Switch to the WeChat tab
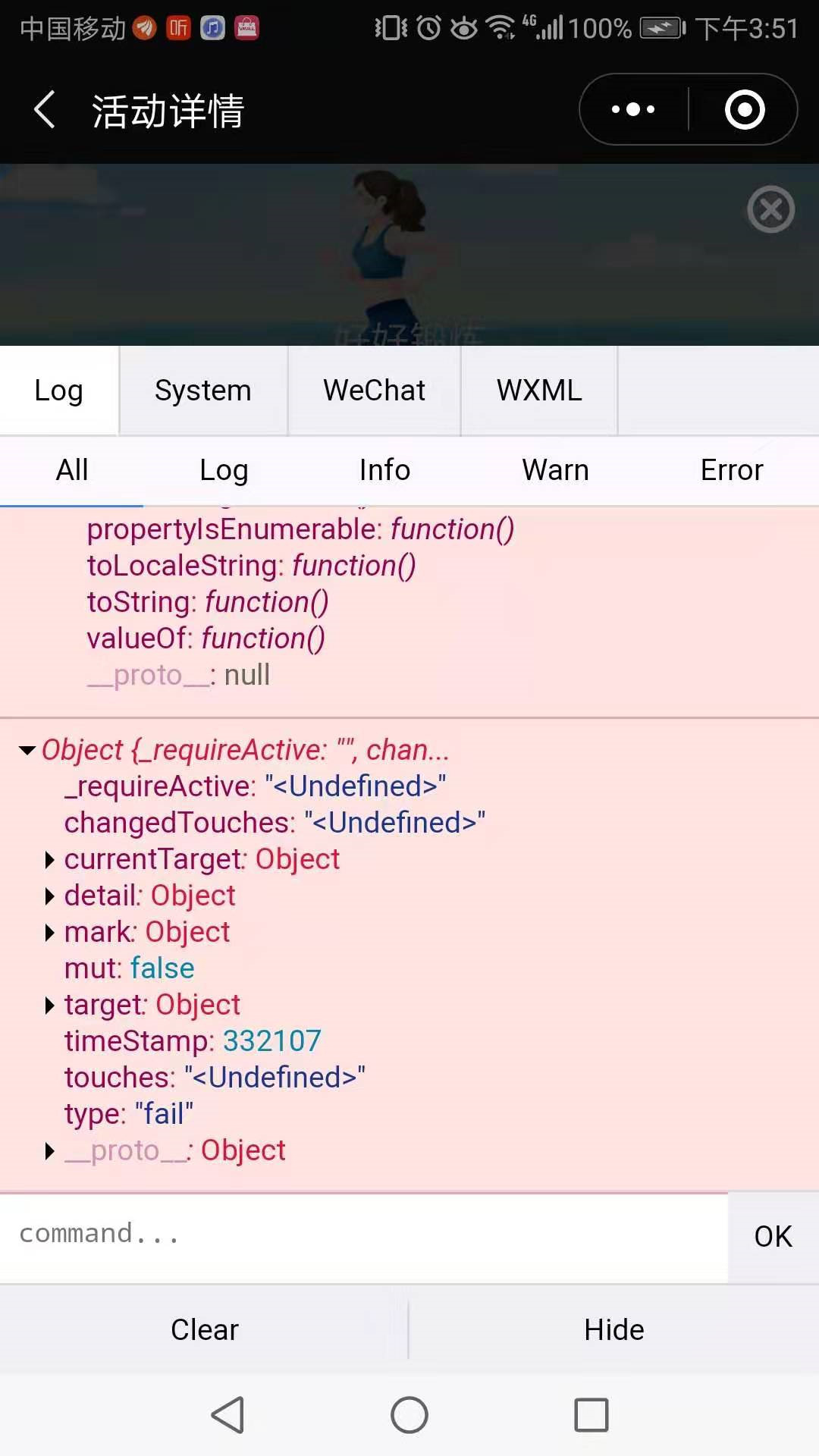 pos(374,391)
